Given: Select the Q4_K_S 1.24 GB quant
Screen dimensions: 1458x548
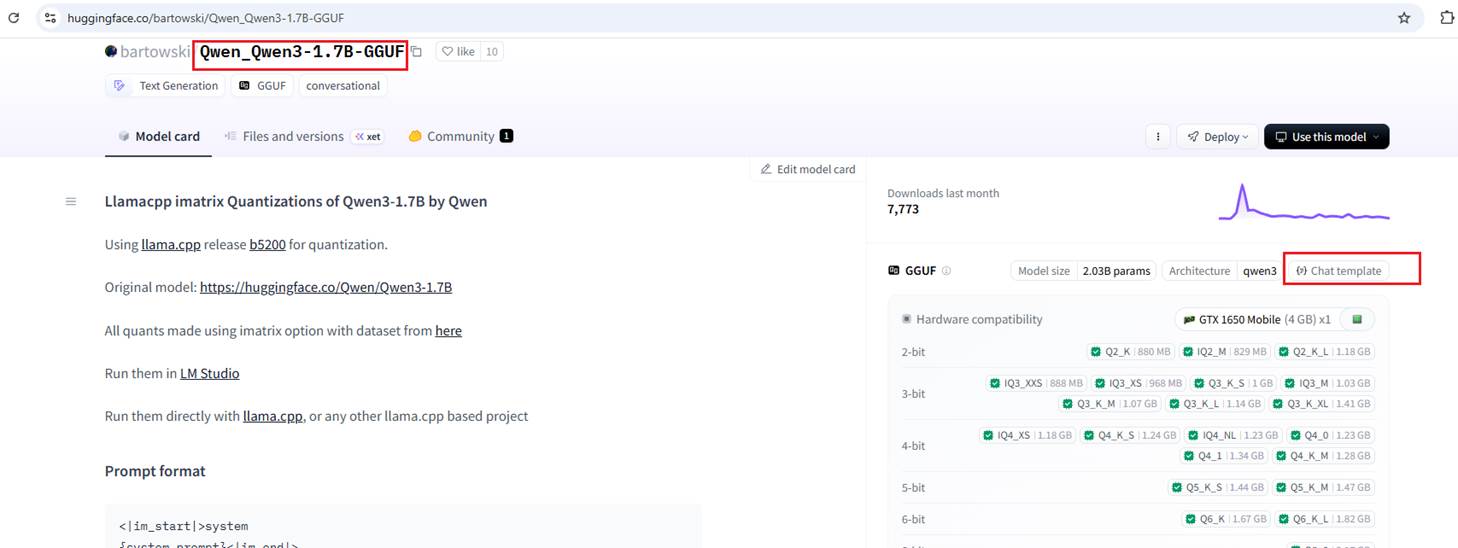Looking at the screenshot, I should click(1130, 435).
